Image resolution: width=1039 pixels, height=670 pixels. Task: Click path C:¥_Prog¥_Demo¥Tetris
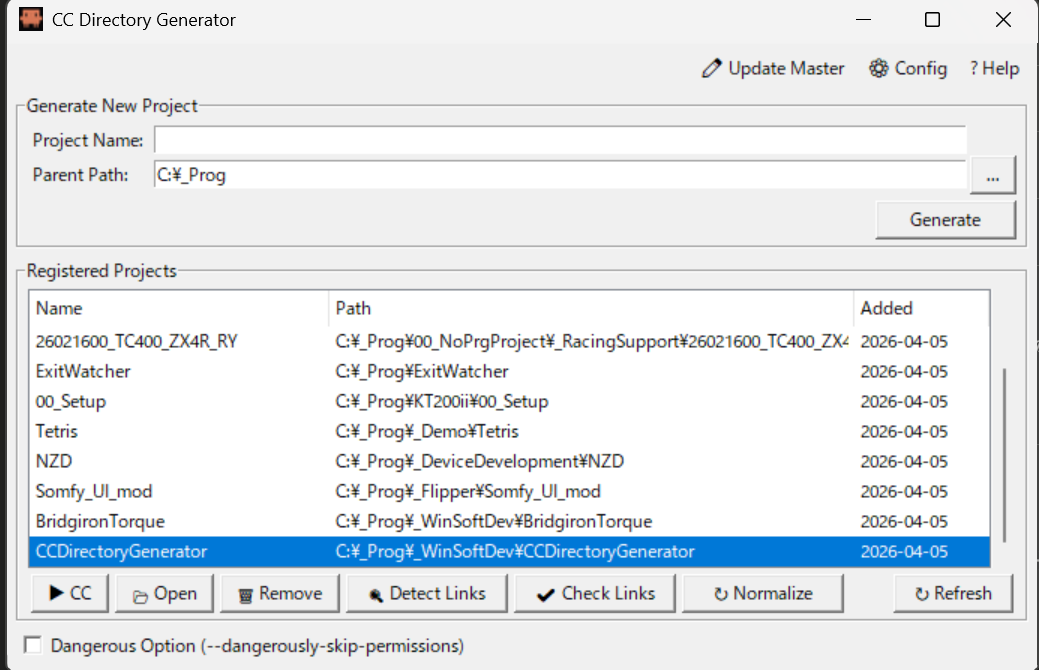click(427, 431)
